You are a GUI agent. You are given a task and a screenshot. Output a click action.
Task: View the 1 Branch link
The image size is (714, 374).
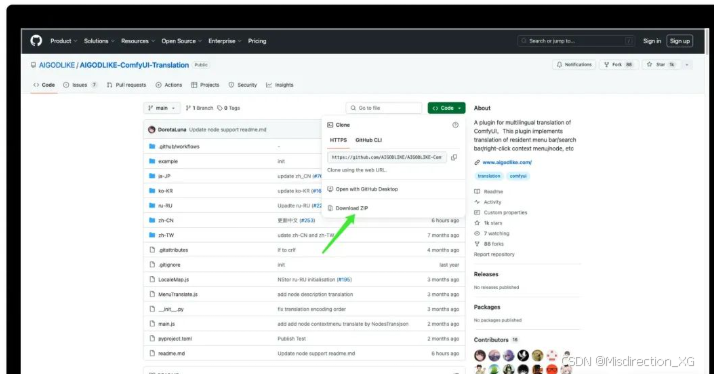pyautogui.click(x=199, y=108)
